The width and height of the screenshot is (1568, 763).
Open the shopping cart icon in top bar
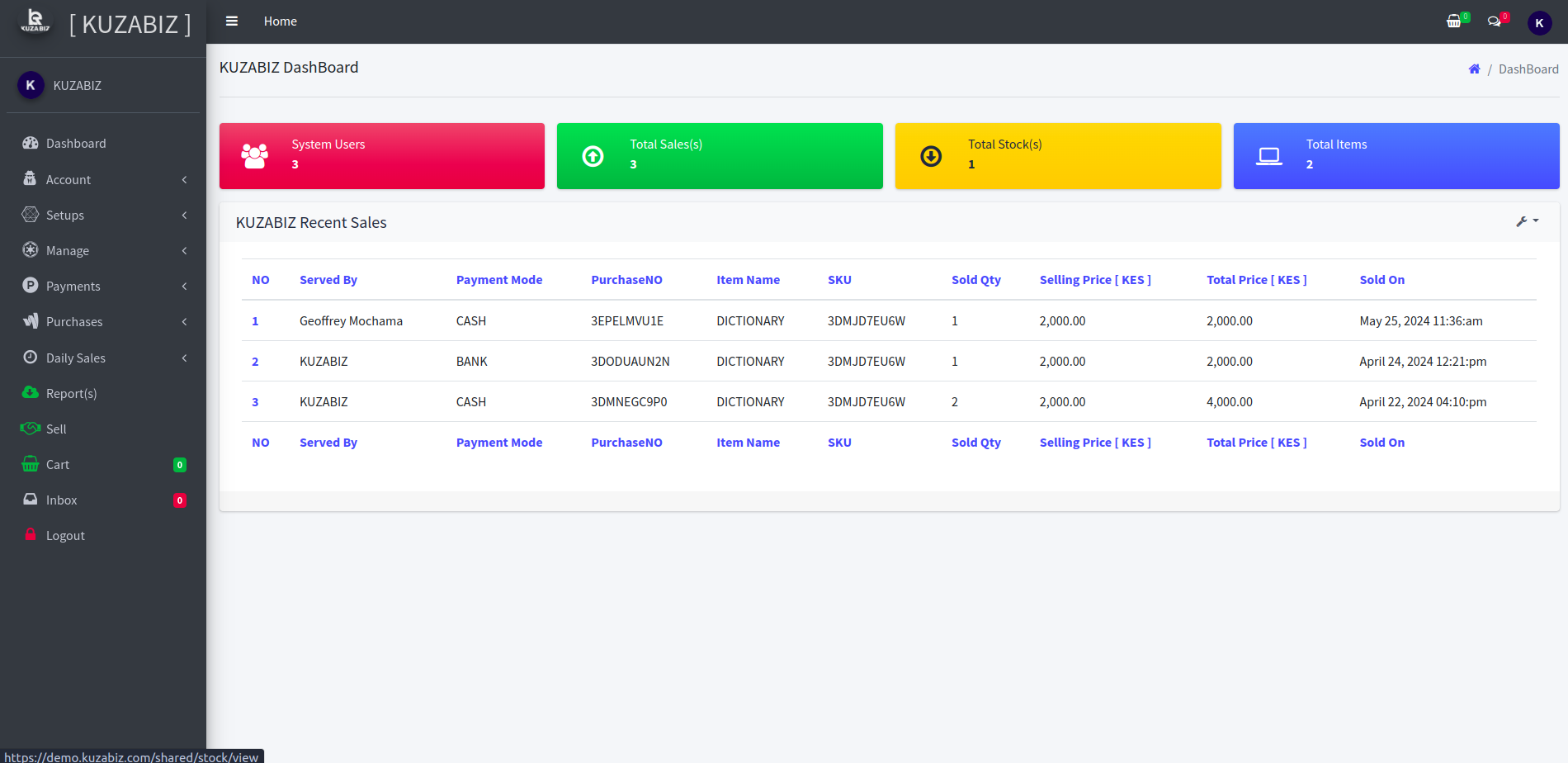pos(1454,21)
